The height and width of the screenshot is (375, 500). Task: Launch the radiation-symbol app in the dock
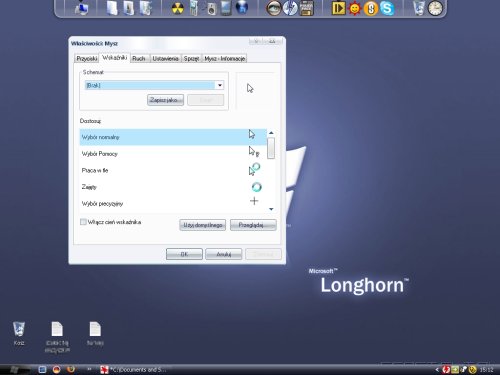point(177,9)
